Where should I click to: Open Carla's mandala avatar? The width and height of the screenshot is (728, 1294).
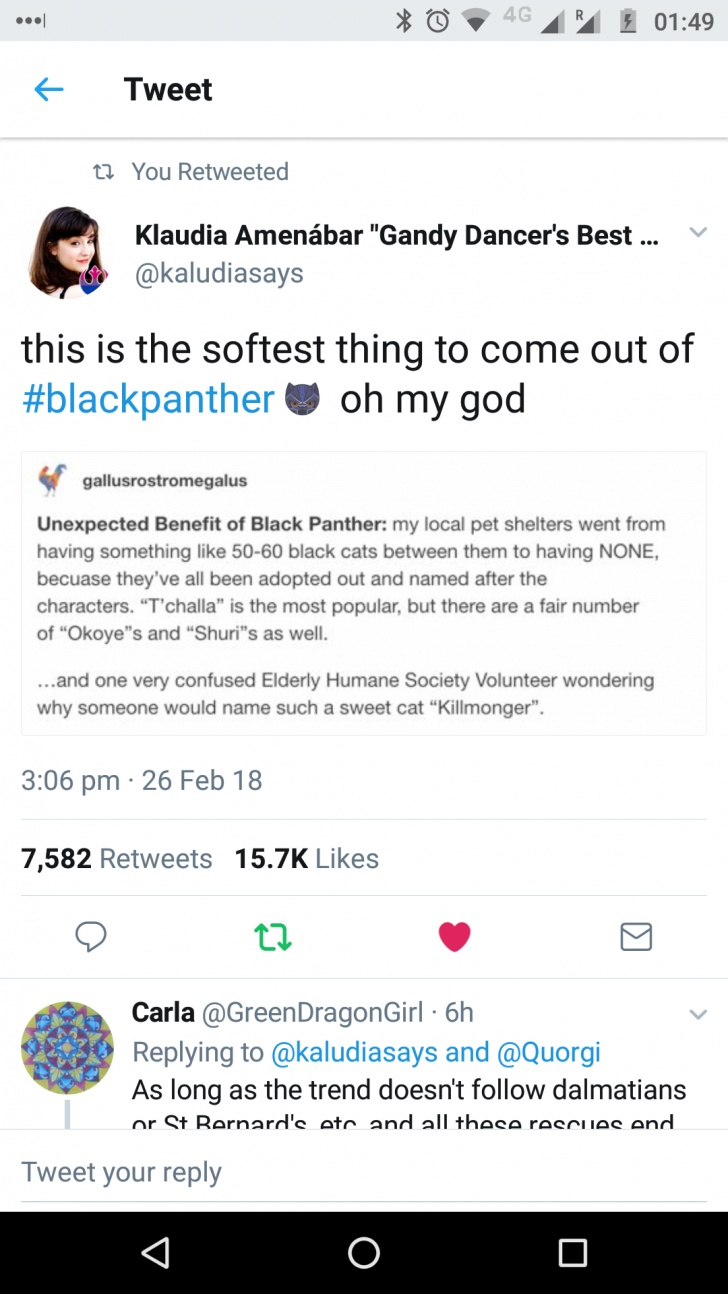click(67, 1047)
